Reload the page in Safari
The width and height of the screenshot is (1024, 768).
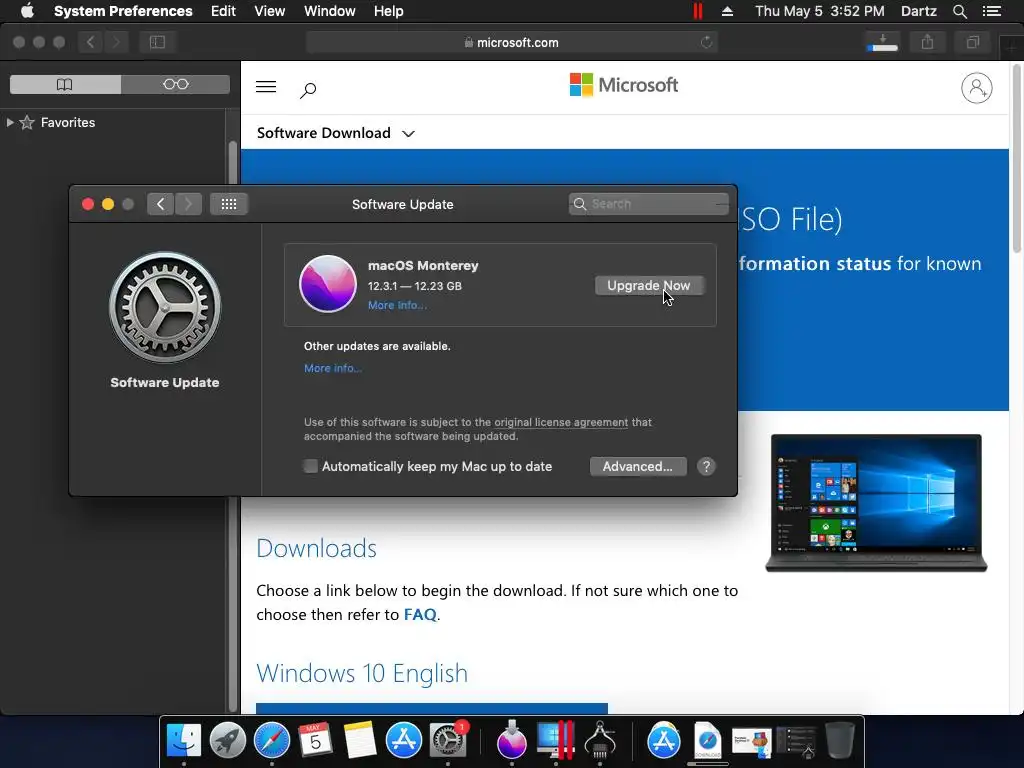click(706, 42)
